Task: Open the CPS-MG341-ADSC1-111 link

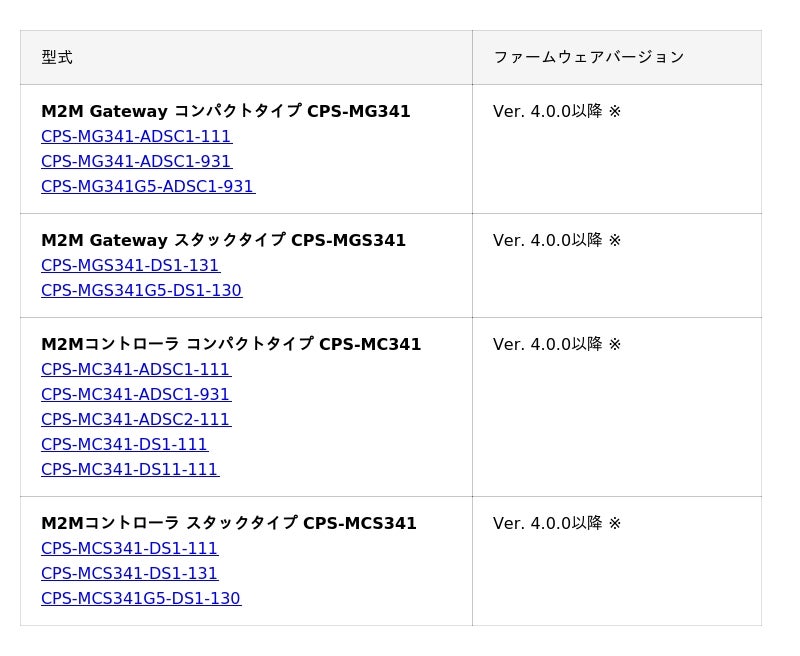Action: tap(136, 137)
